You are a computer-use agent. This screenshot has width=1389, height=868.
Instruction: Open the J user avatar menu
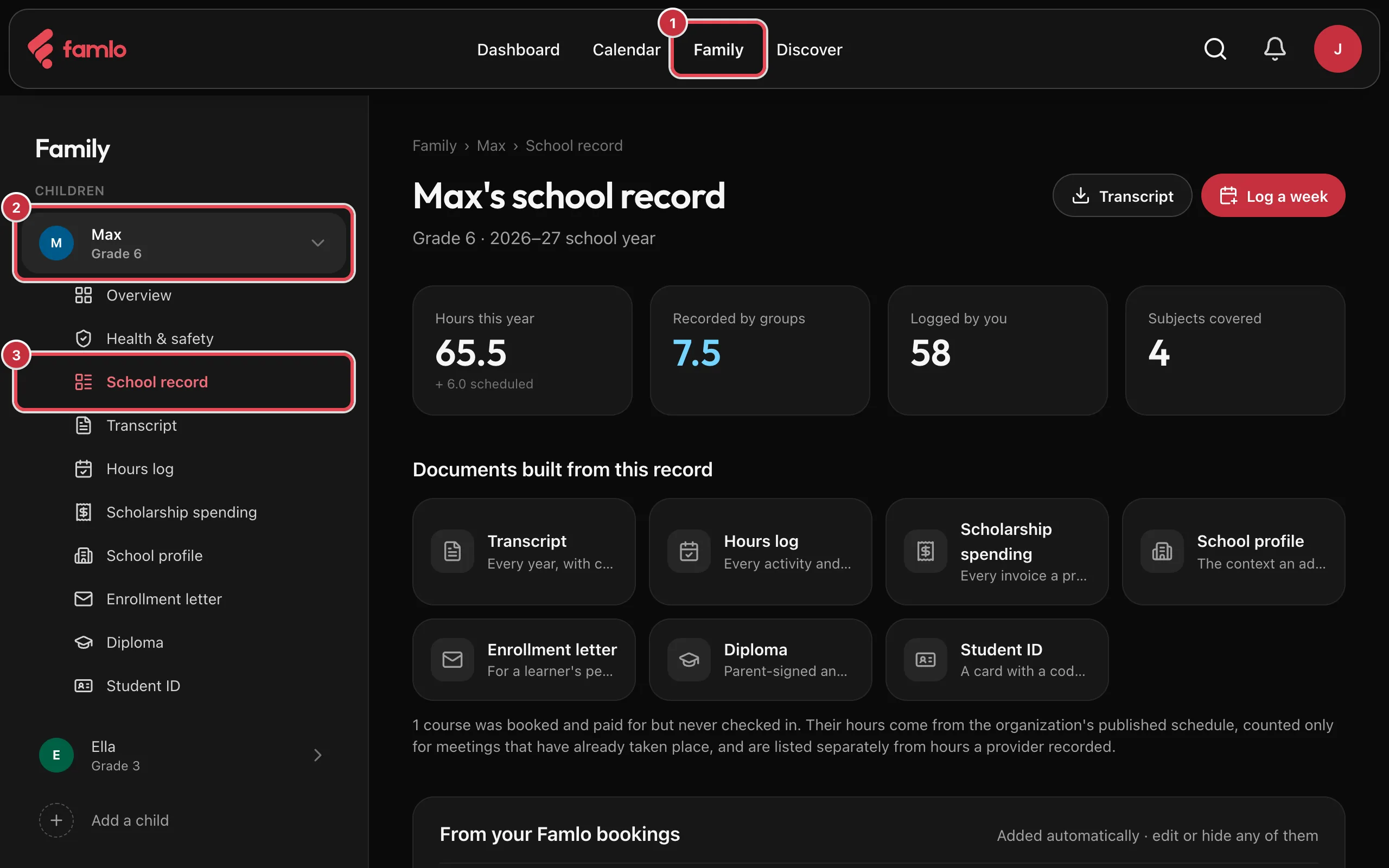(x=1337, y=49)
